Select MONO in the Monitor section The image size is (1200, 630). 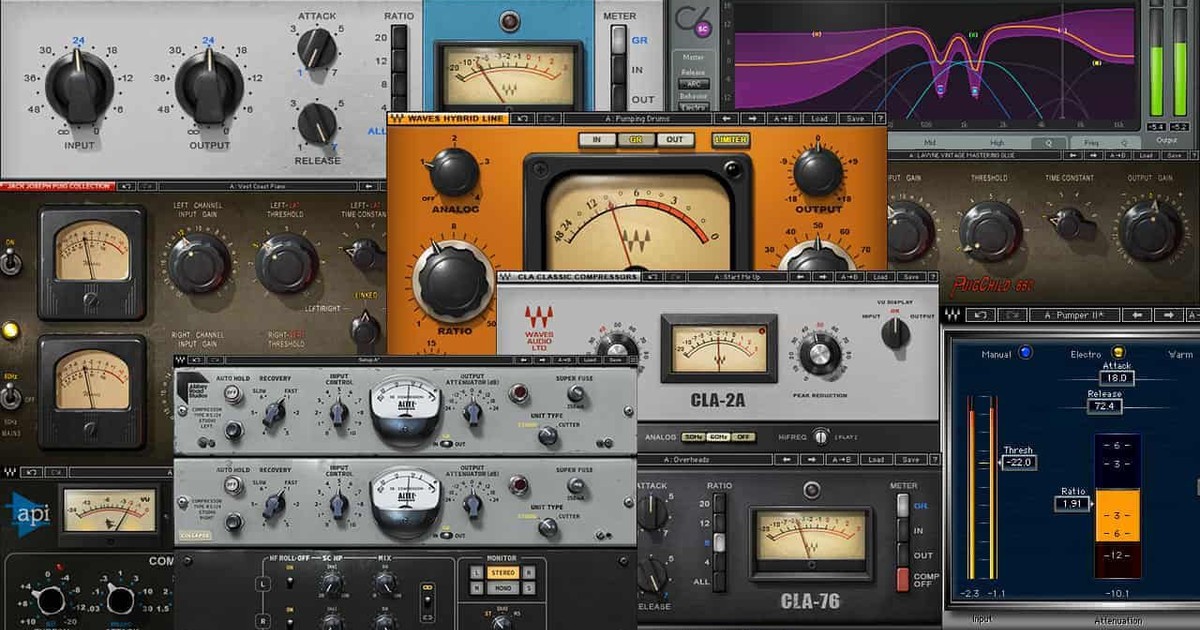click(x=503, y=588)
